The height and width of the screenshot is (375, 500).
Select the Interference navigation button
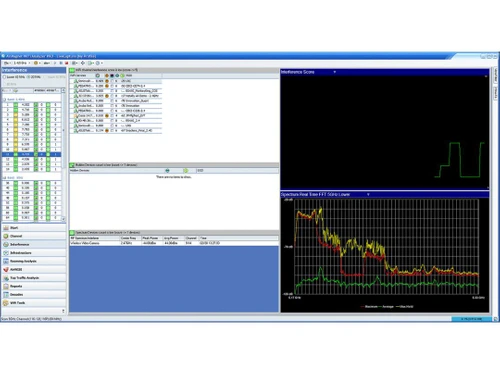coord(34,244)
